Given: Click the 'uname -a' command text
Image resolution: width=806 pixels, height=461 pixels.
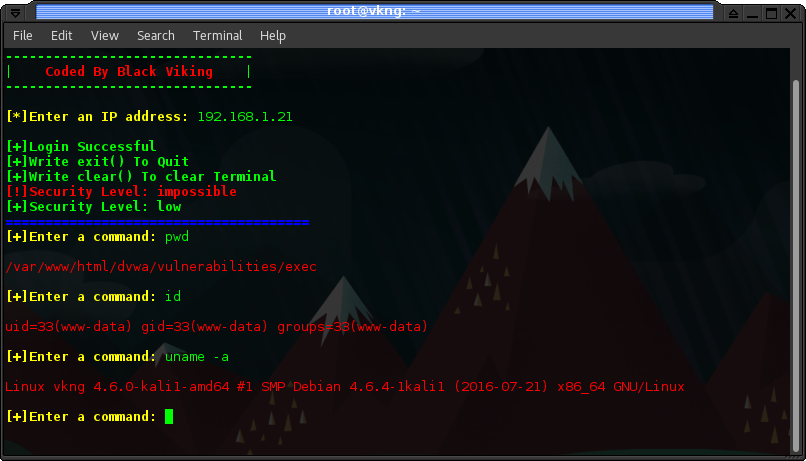Looking at the screenshot, I should pos(197,357).
